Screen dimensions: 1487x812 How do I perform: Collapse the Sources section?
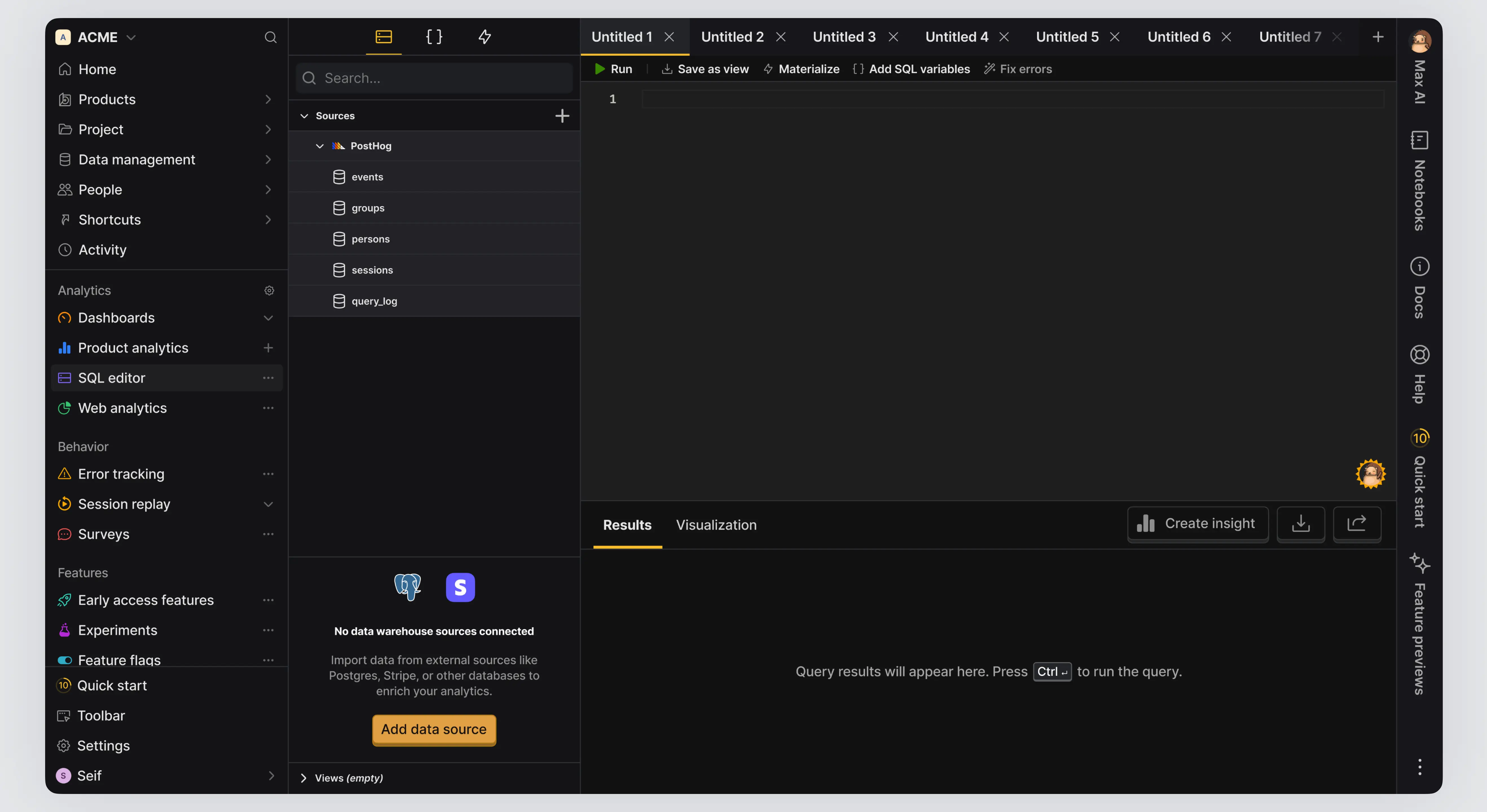304,116
